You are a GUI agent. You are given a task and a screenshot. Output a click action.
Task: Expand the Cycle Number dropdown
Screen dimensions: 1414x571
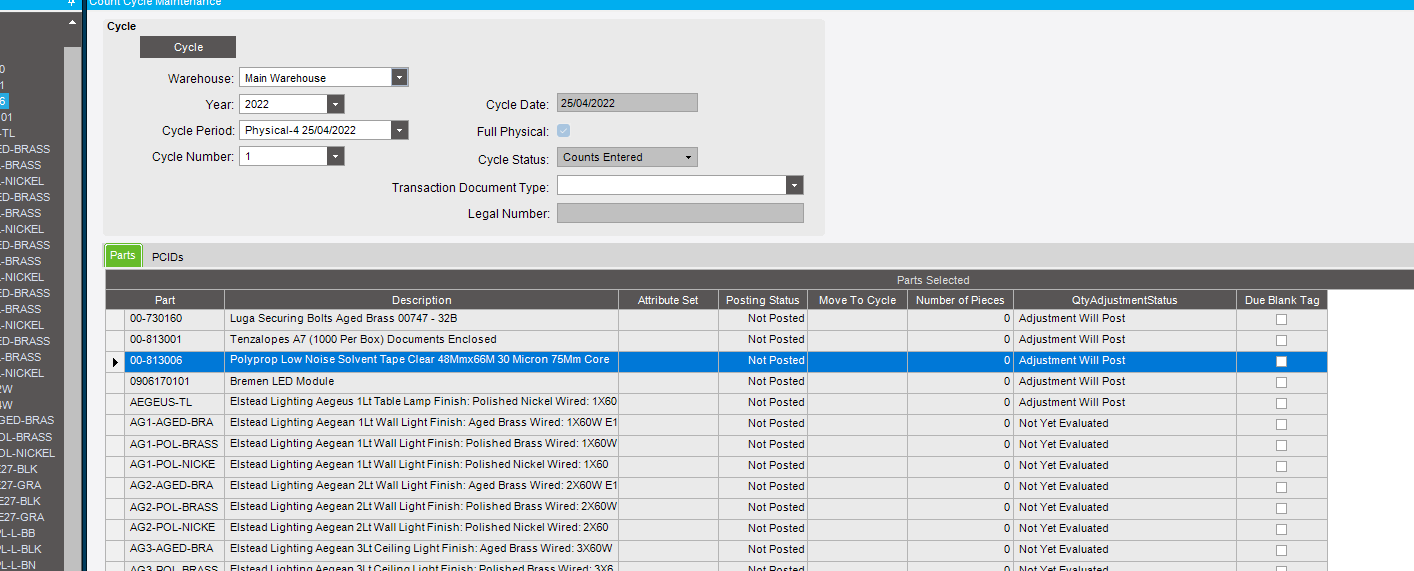(335, 156)
